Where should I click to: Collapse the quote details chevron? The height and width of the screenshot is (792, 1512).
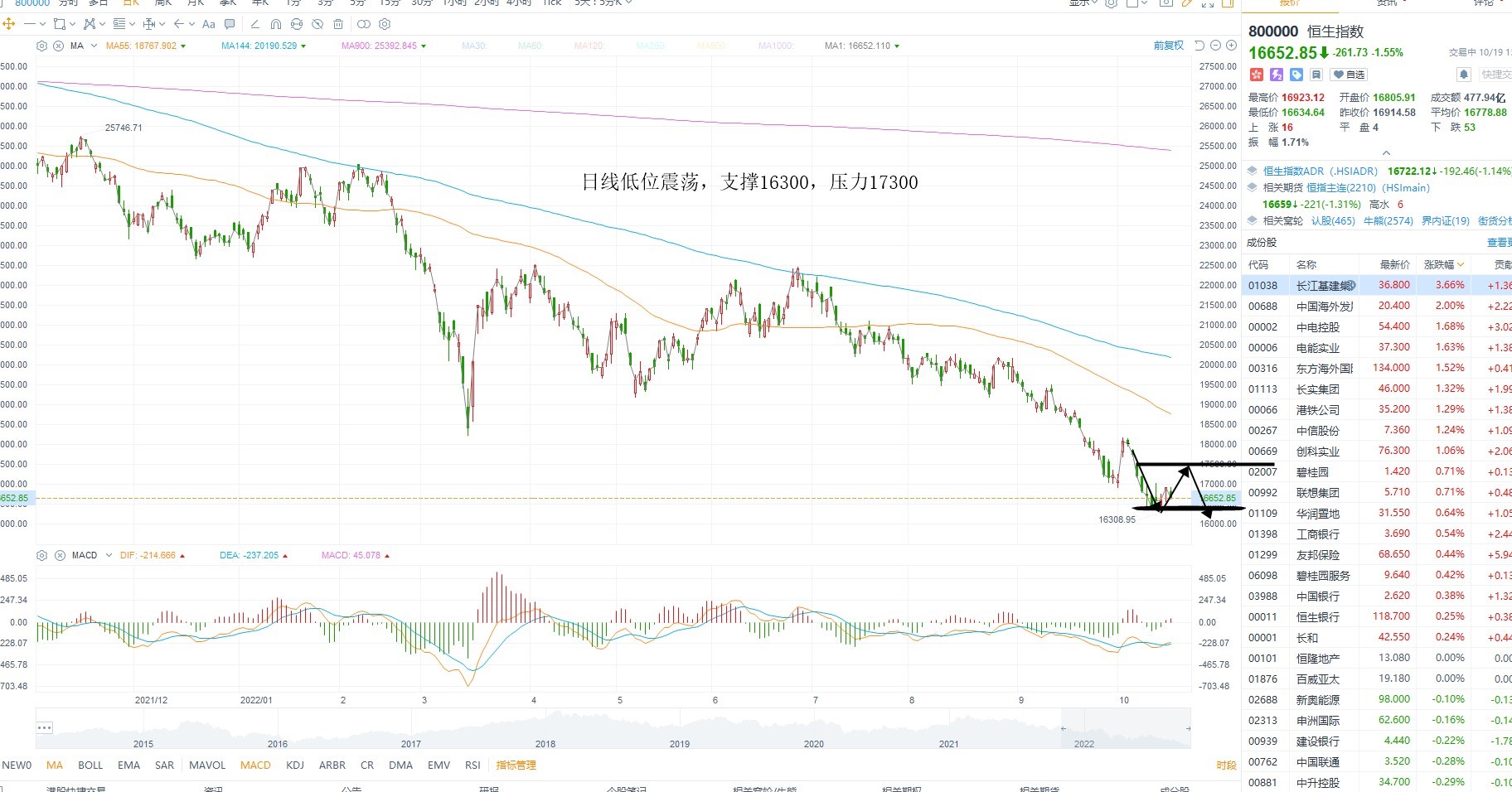pos(1386,153)
